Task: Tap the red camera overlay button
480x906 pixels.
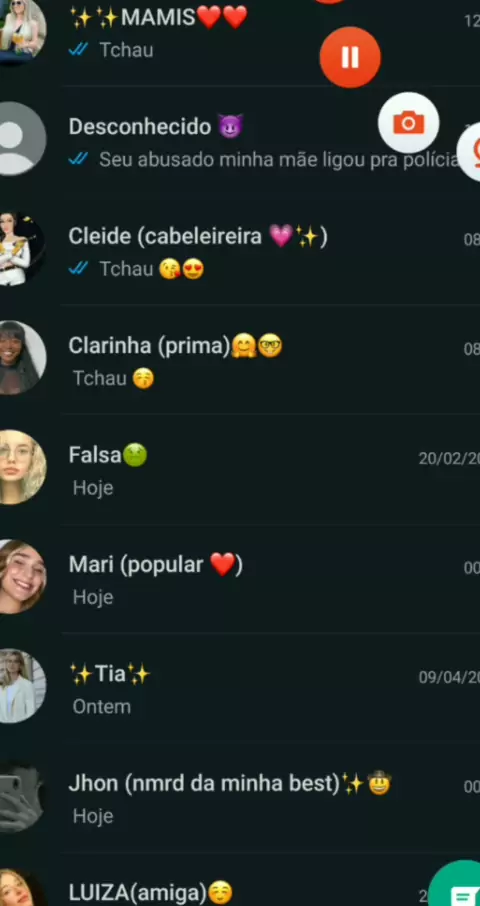Action: (x=408, y=122)
